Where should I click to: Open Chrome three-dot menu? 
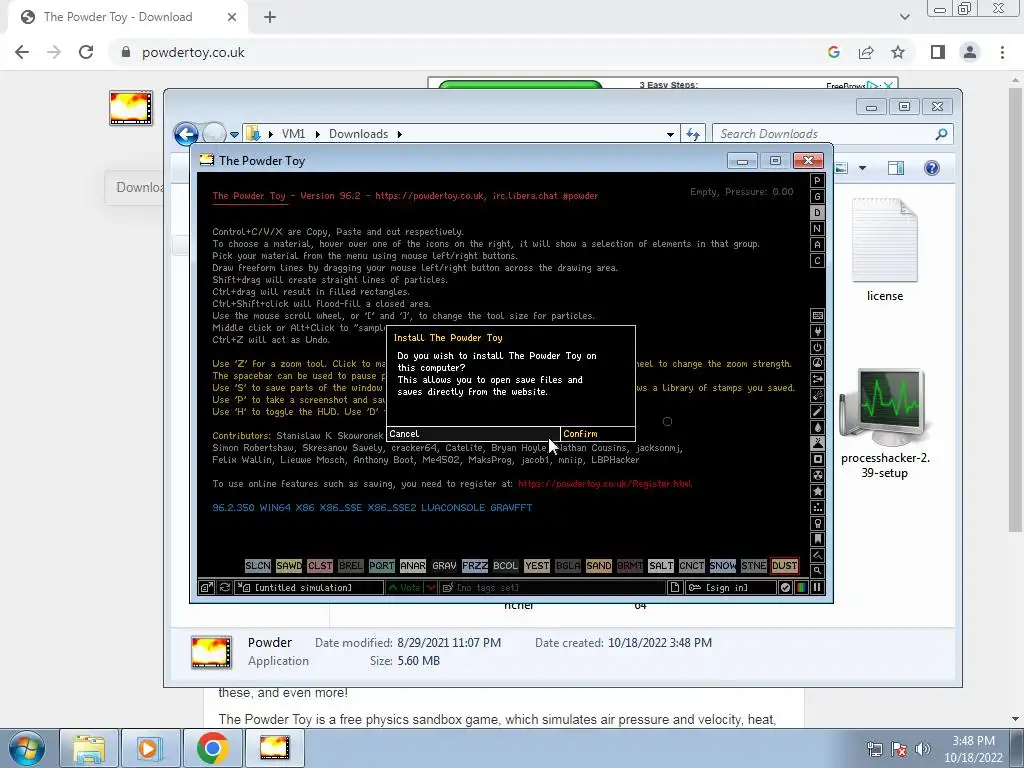(1002, 52)
